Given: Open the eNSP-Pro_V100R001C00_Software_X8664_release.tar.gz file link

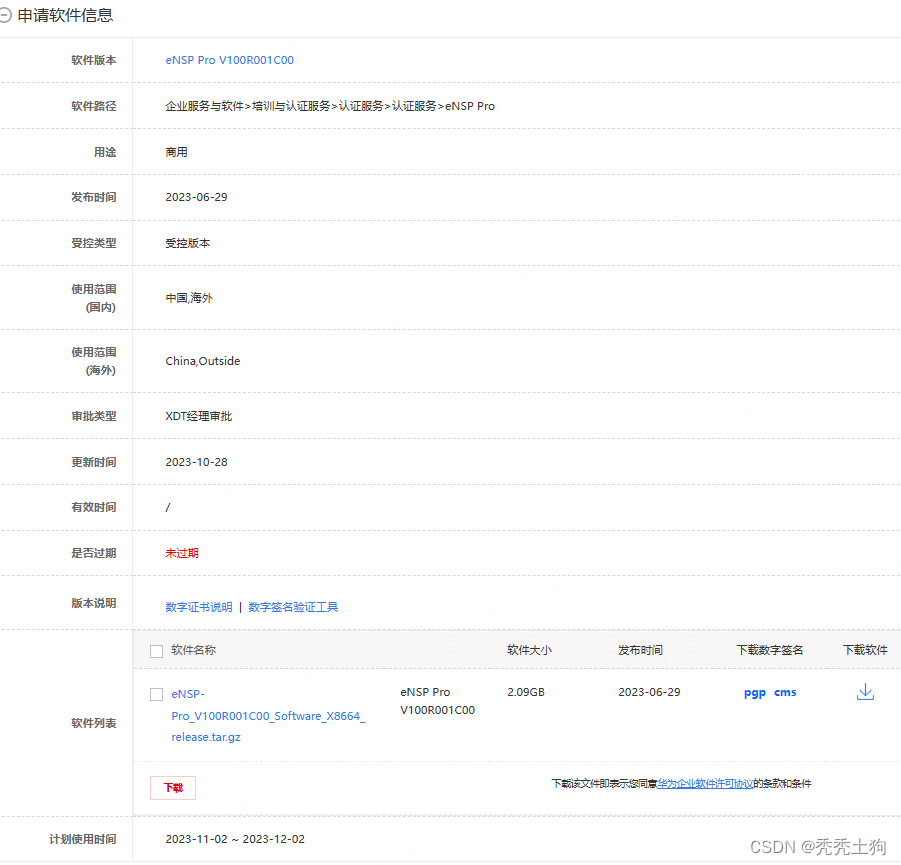Looking at the screenshot, I should 268,716.
